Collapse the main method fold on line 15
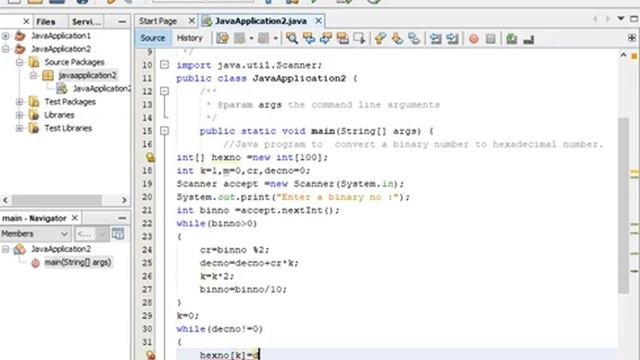 click(164, 131)
